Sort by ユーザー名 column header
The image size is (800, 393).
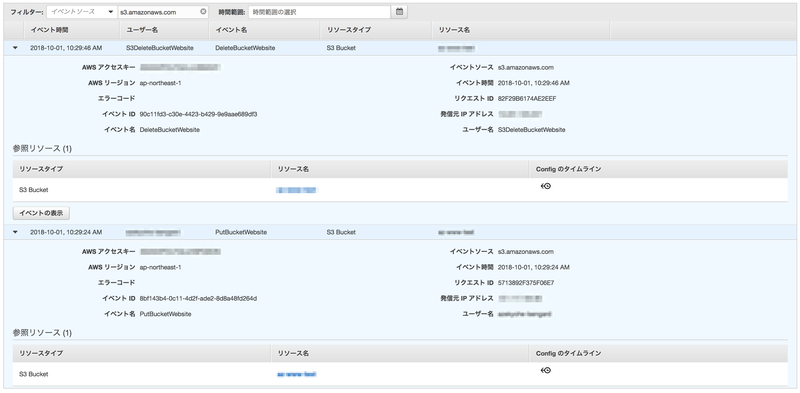[x=141, y=30]
